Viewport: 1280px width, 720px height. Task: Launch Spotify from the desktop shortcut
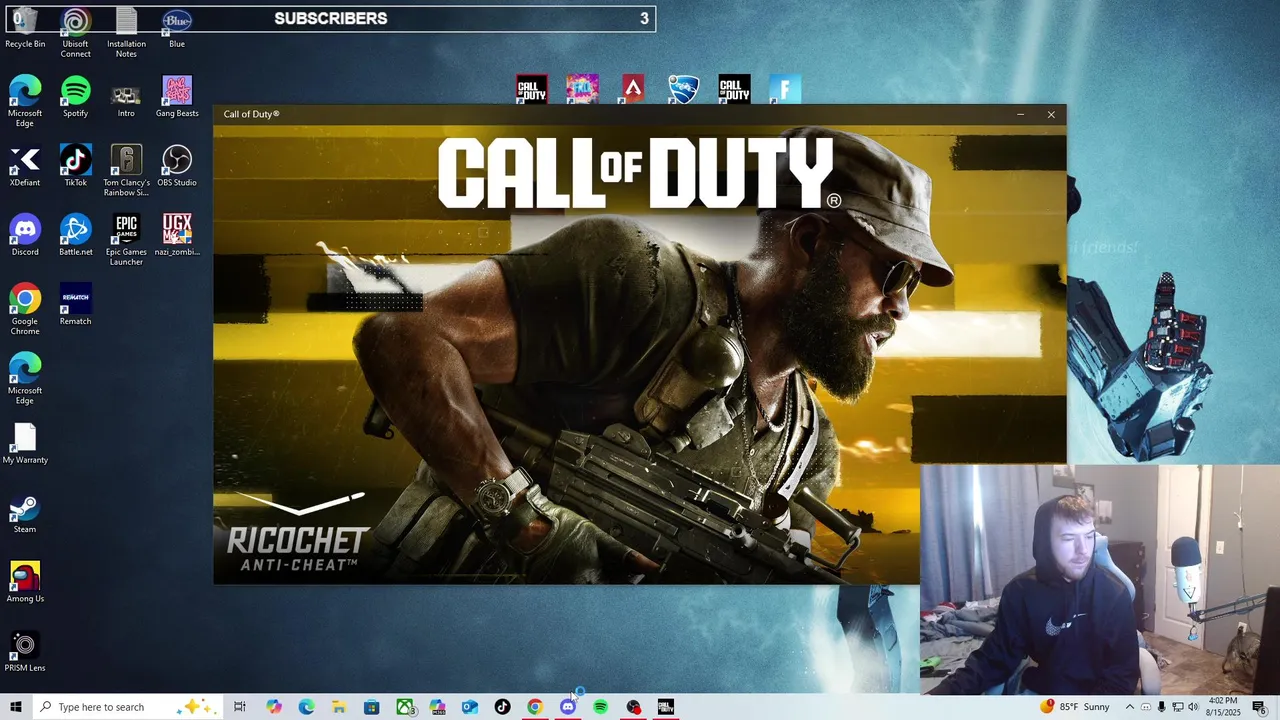pos(75,97)
